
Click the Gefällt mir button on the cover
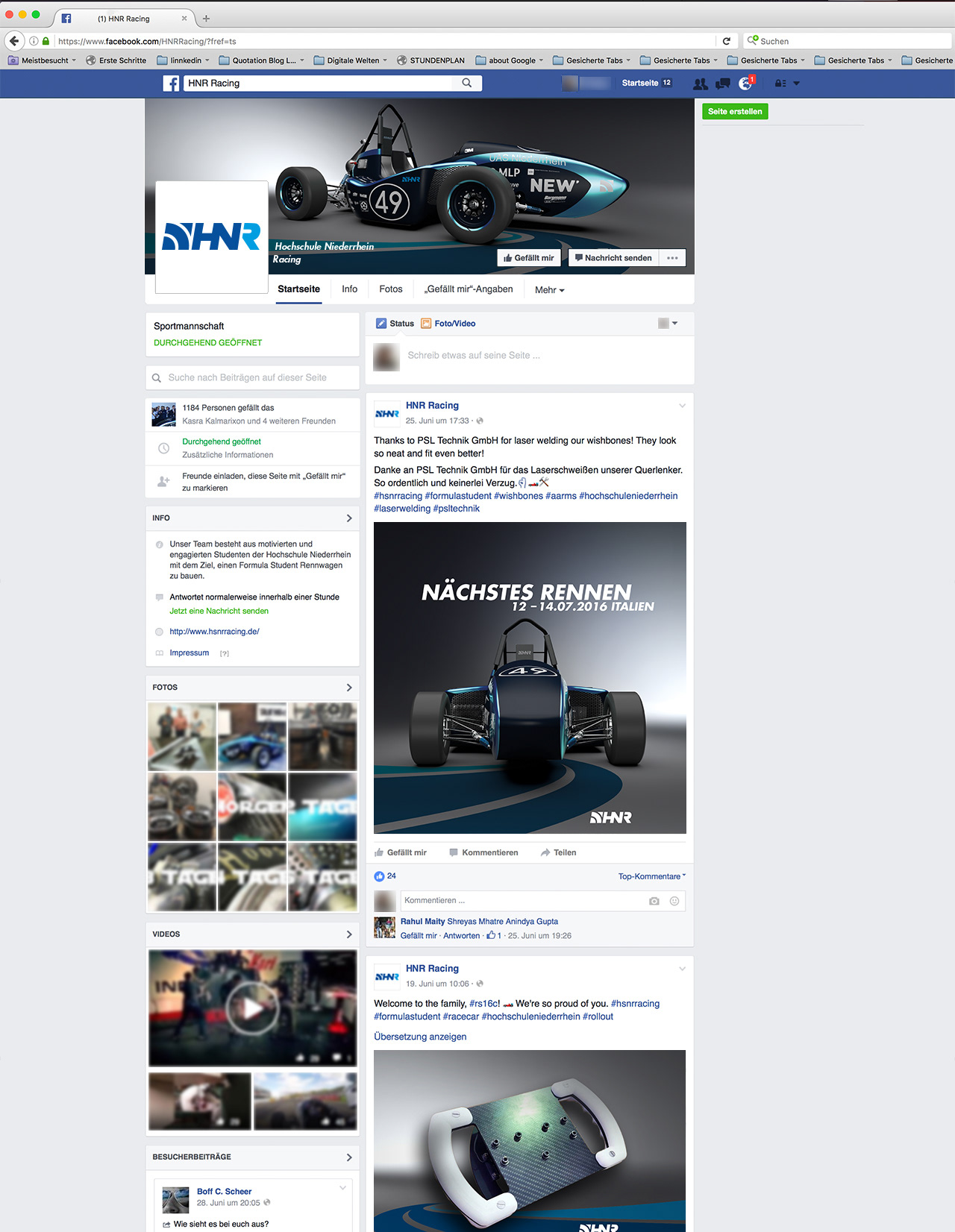[529, 258]
